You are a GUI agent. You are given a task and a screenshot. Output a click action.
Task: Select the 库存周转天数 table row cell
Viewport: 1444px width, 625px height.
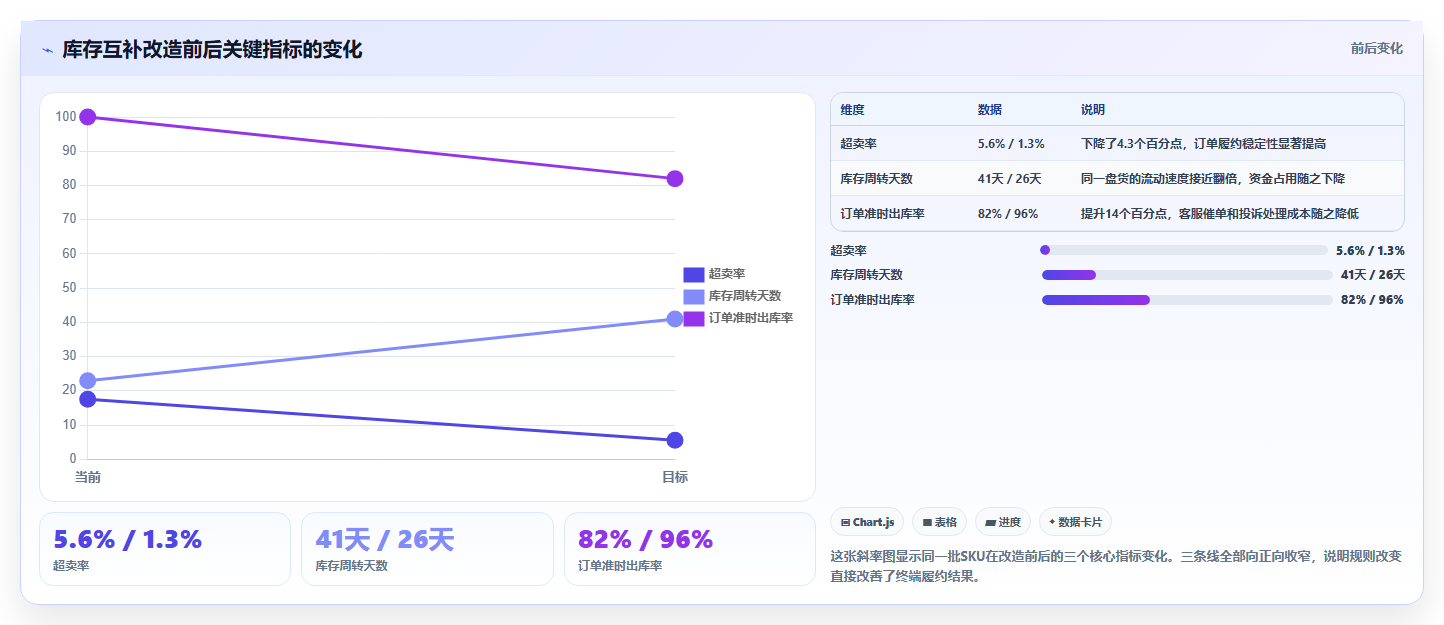coord(877,179)
